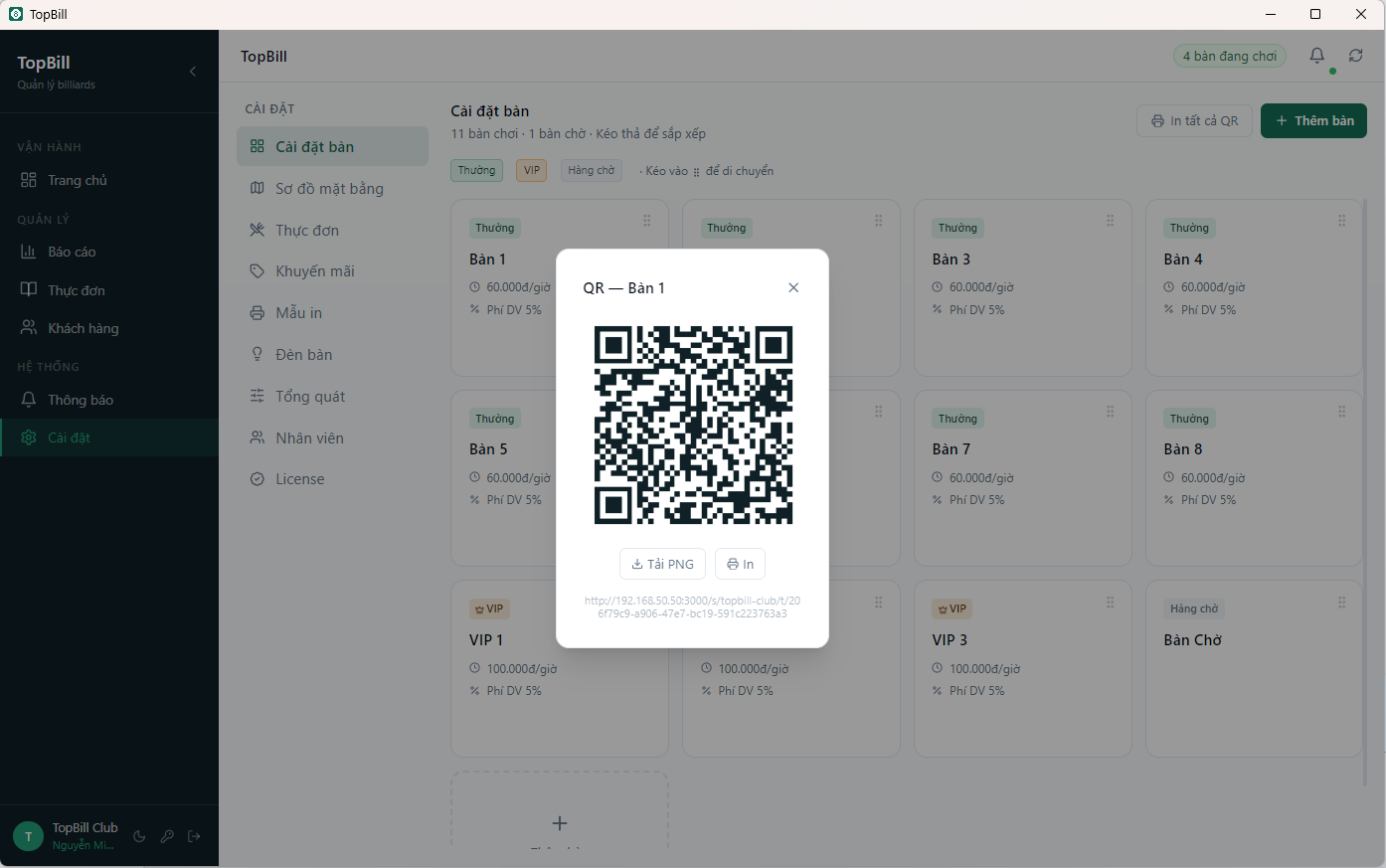Viewport: 1386px width, 868px height.
Task: Open Khách hàng via its people icon
Action: point(28,328)
